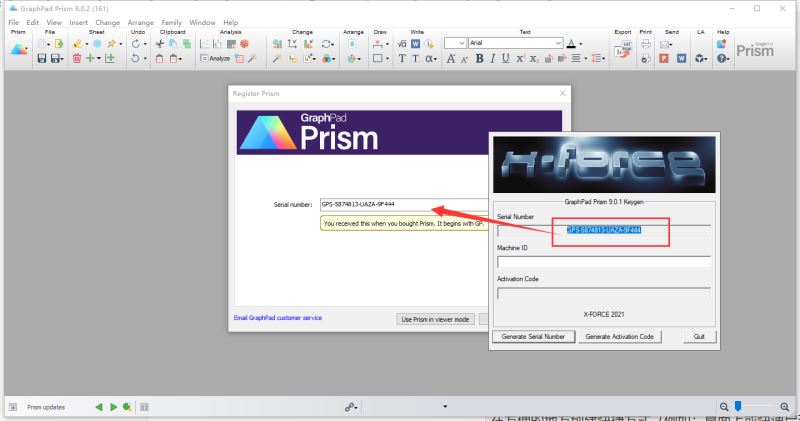This screenshot has height=421, width=800.
Task: Open the Arrange menu
Action: pyautogui.click(x=140, y=22)
